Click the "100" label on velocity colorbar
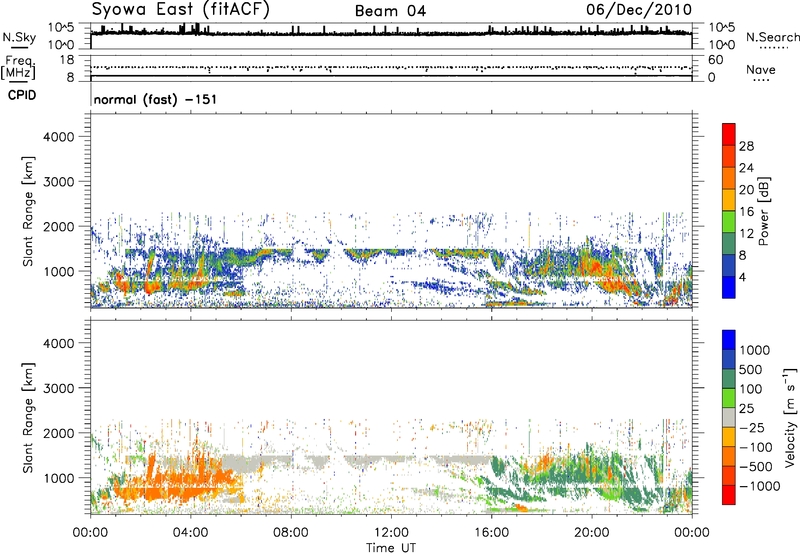The width and height of the screenshot is (800, 554). tap(751, 389)
